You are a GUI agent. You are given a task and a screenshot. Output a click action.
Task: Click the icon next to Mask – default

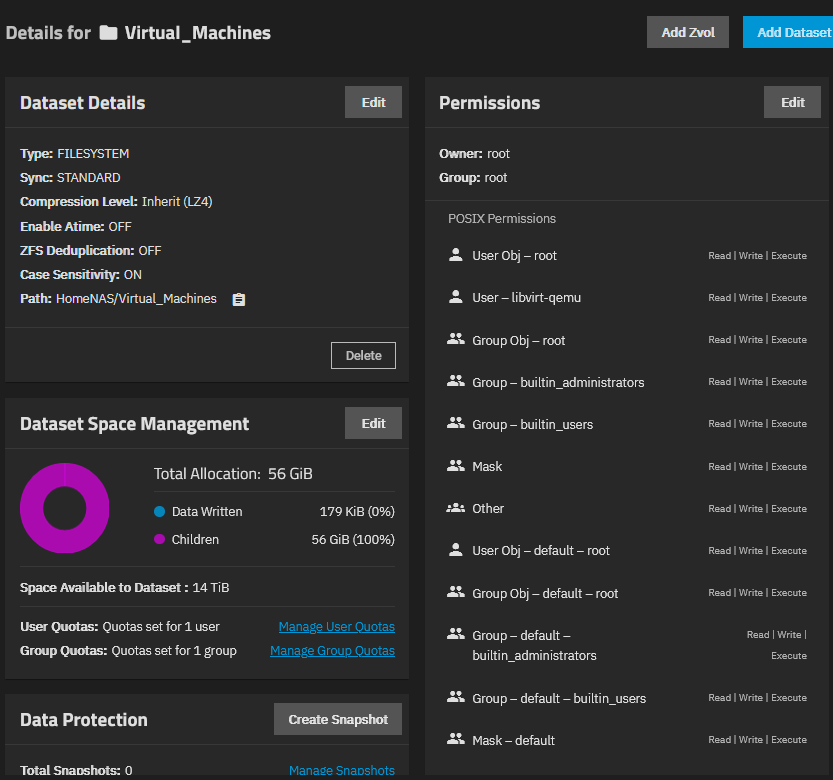(x=455, y=739)
